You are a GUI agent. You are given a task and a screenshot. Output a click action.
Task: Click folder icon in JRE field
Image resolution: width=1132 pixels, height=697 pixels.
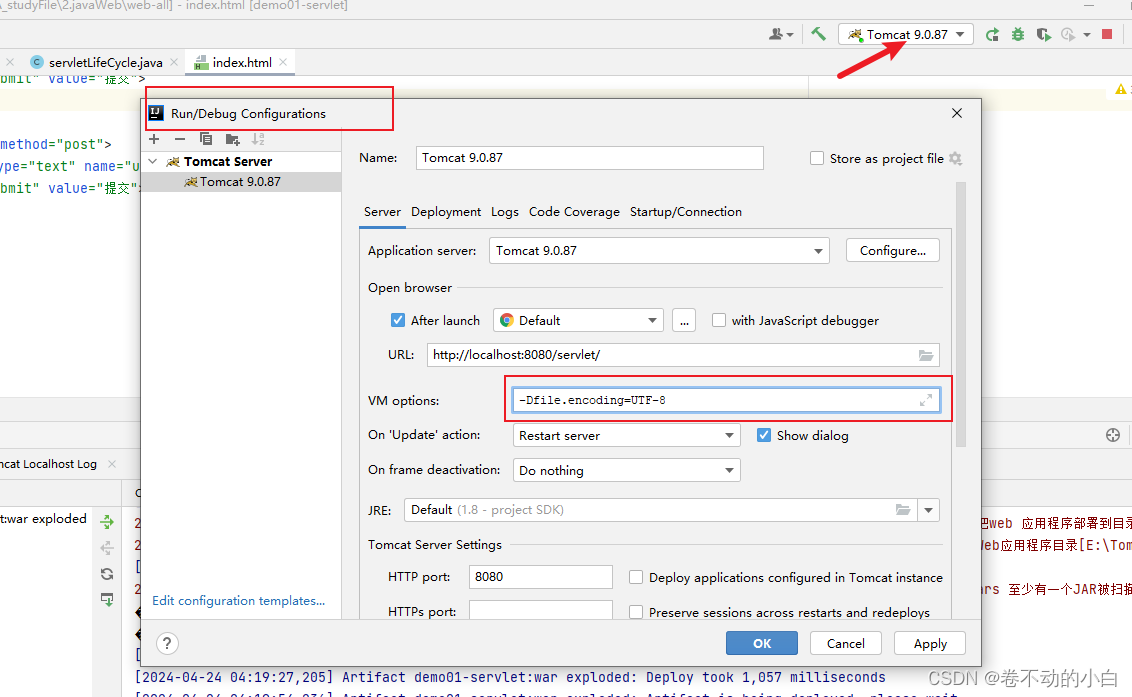[902, 510]
